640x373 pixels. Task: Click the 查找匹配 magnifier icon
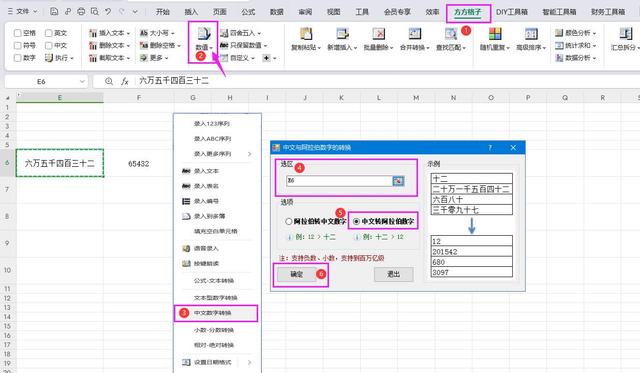click(x=451, y=34)
